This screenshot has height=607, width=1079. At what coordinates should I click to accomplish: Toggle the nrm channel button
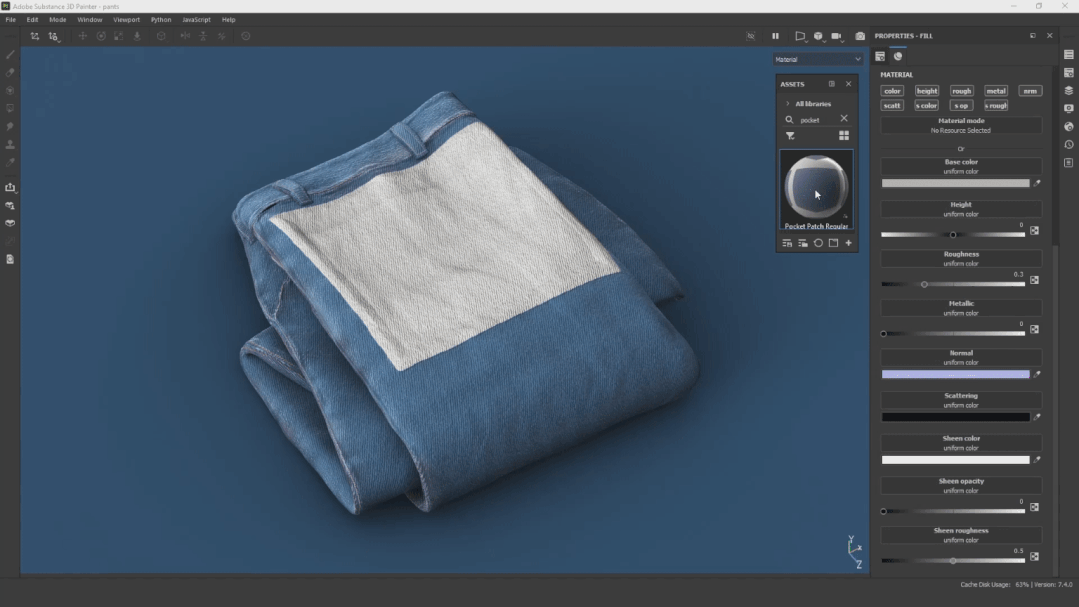1030,91
